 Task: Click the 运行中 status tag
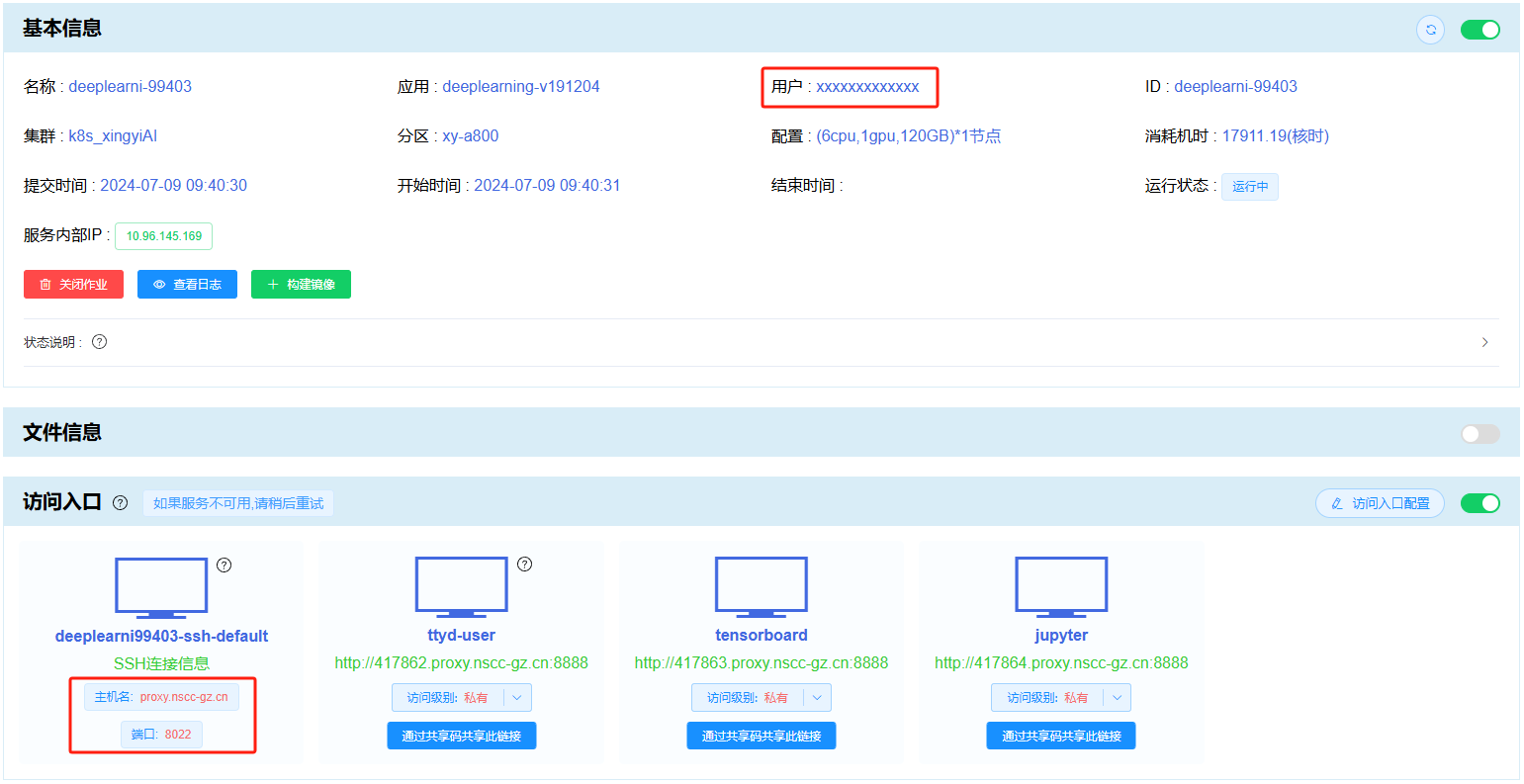coord(1250,187)
